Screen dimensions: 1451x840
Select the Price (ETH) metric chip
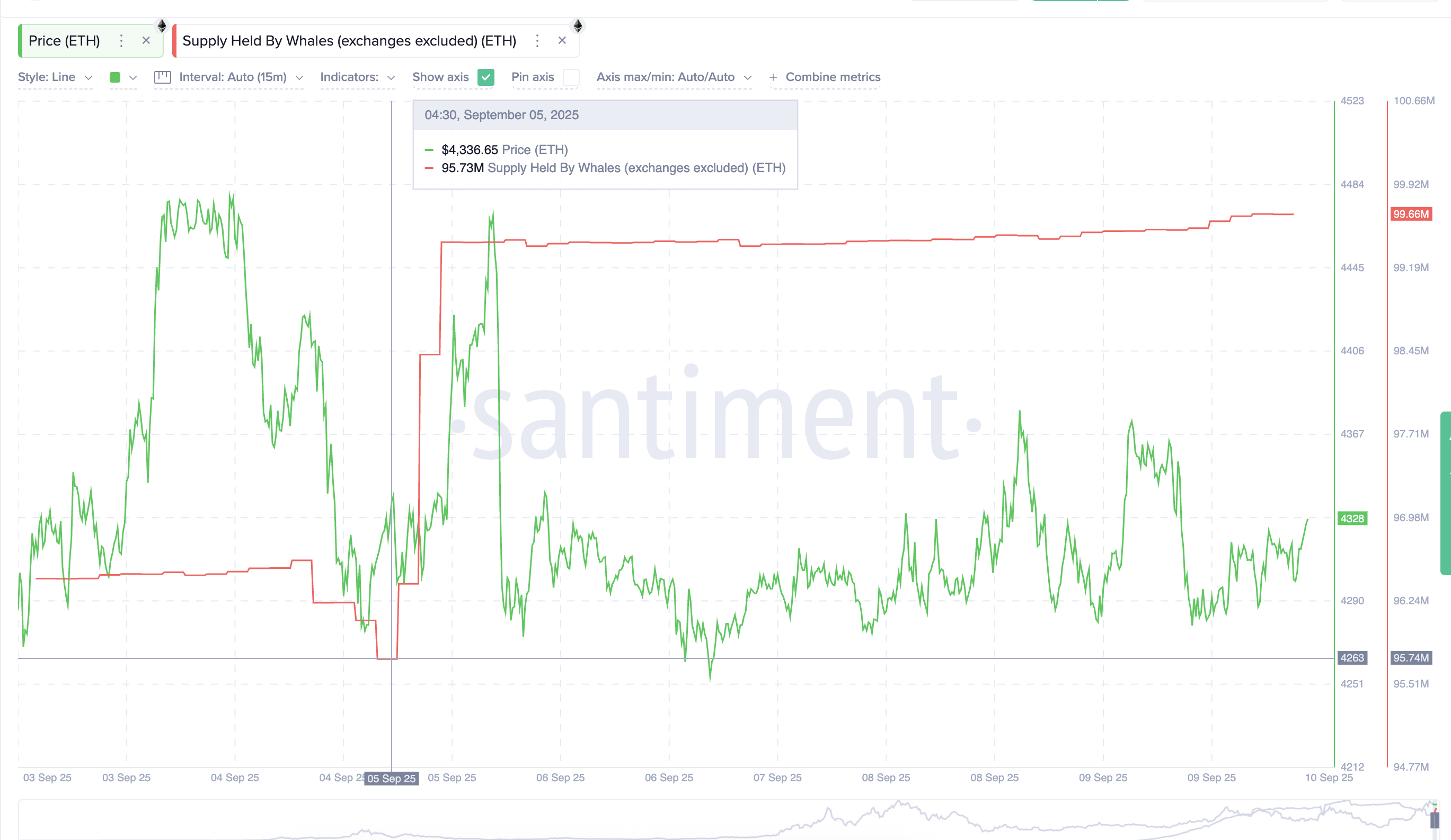(x=64, y=40)
